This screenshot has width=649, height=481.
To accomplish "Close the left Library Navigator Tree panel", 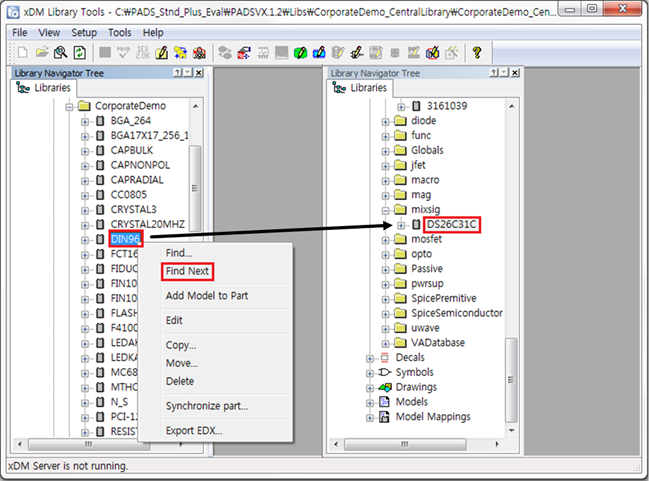I will [199, 73].
